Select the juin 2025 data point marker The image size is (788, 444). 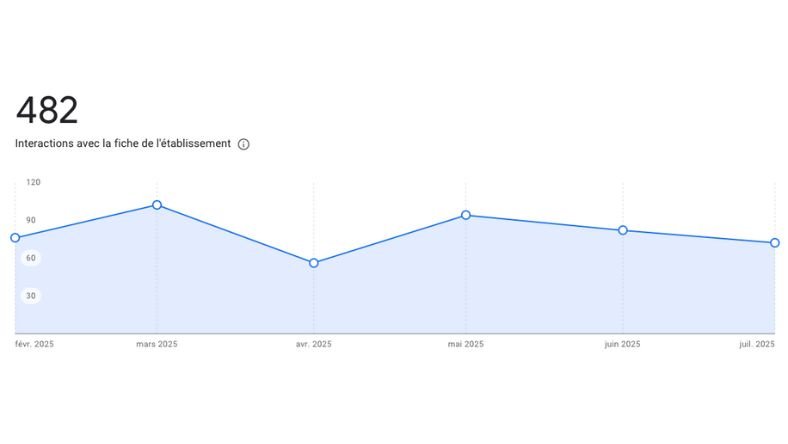[x=623, y=230]
